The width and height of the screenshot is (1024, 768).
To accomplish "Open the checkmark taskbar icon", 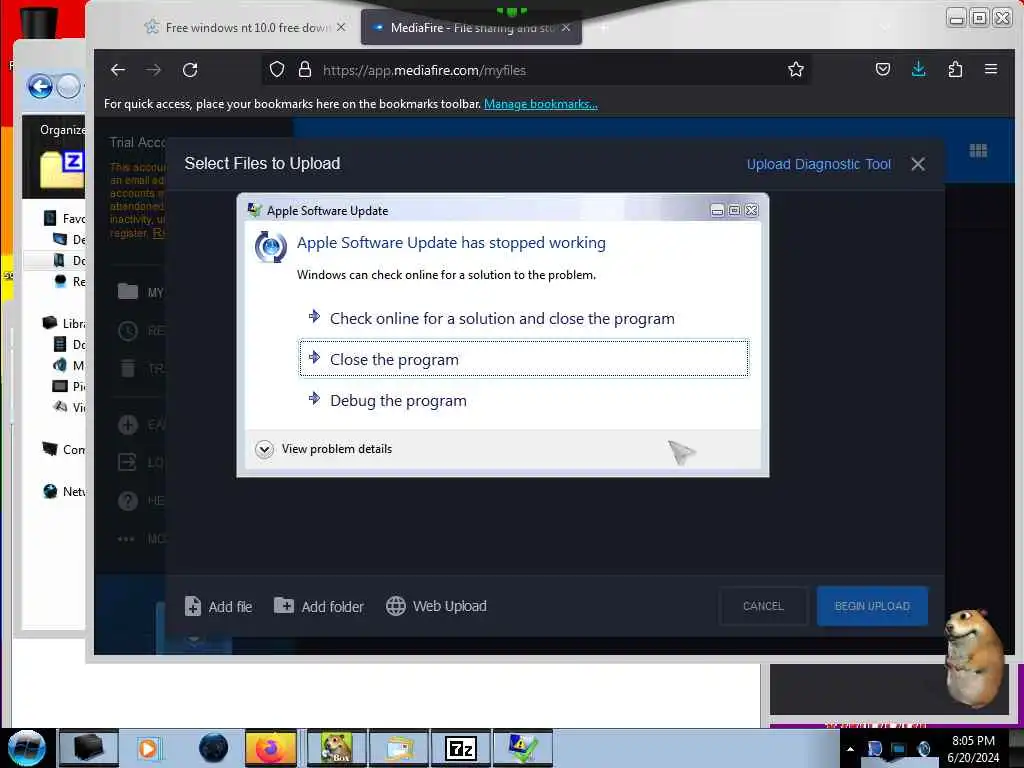I will [523, 748].
